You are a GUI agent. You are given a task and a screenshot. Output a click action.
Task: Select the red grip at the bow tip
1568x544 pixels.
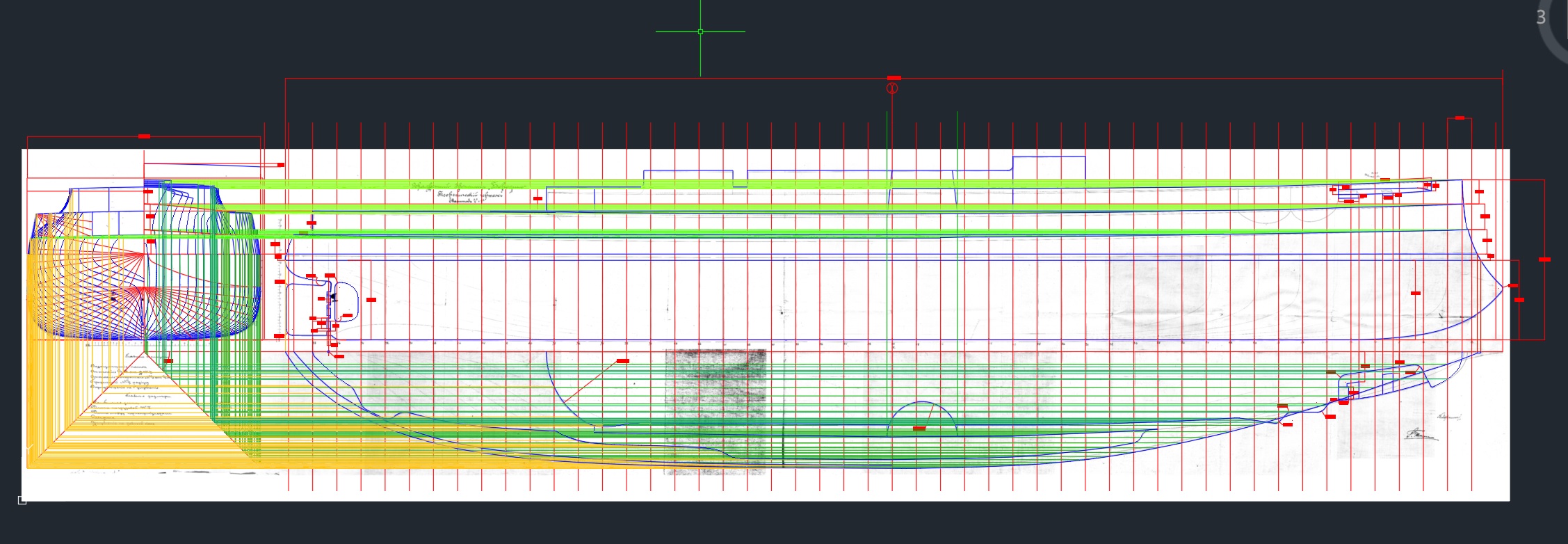coord(1513,286)
